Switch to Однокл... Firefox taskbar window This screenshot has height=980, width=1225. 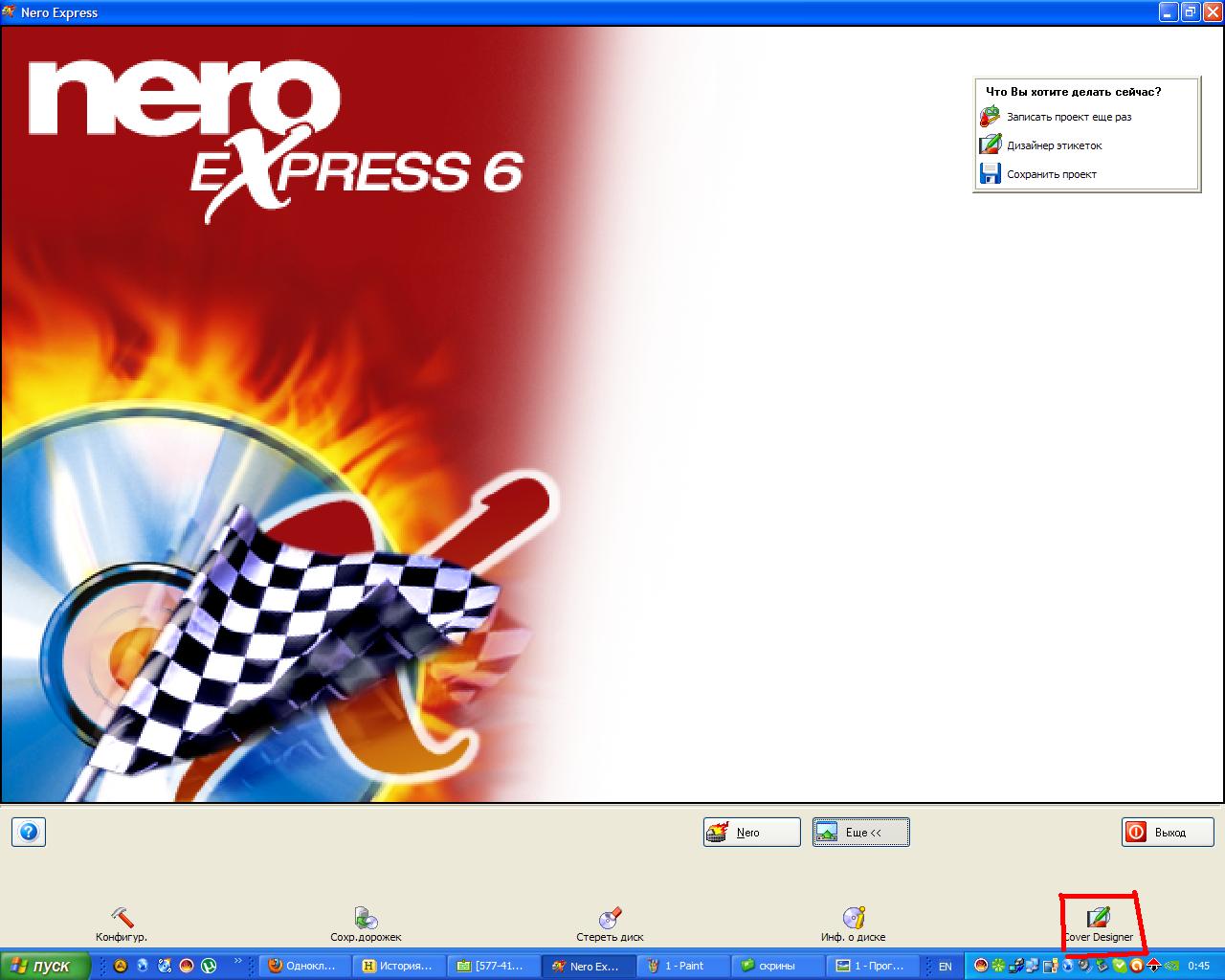304,966
